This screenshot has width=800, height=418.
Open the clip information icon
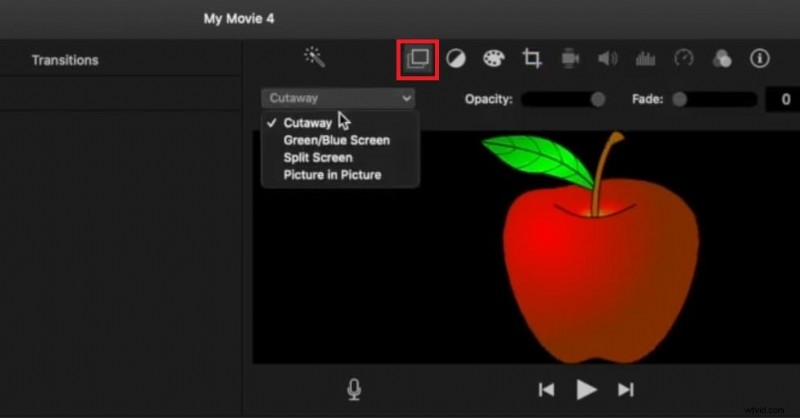(x=760, y=59)
